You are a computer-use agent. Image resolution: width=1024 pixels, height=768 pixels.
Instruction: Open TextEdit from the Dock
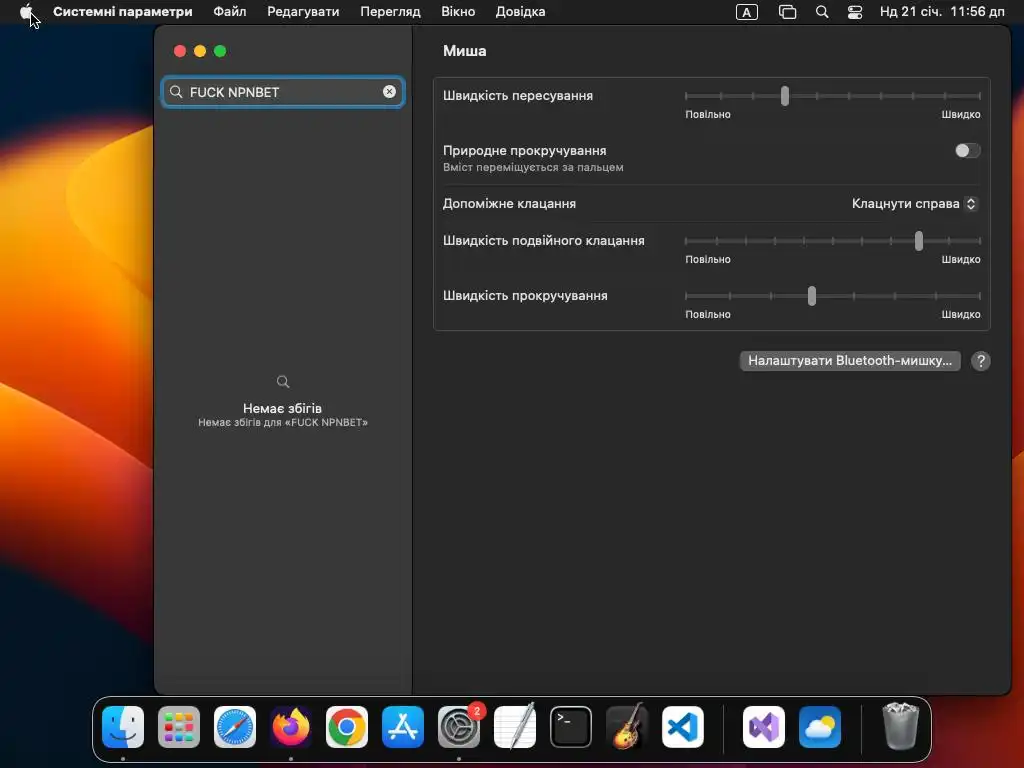click(x=515, y=727)
